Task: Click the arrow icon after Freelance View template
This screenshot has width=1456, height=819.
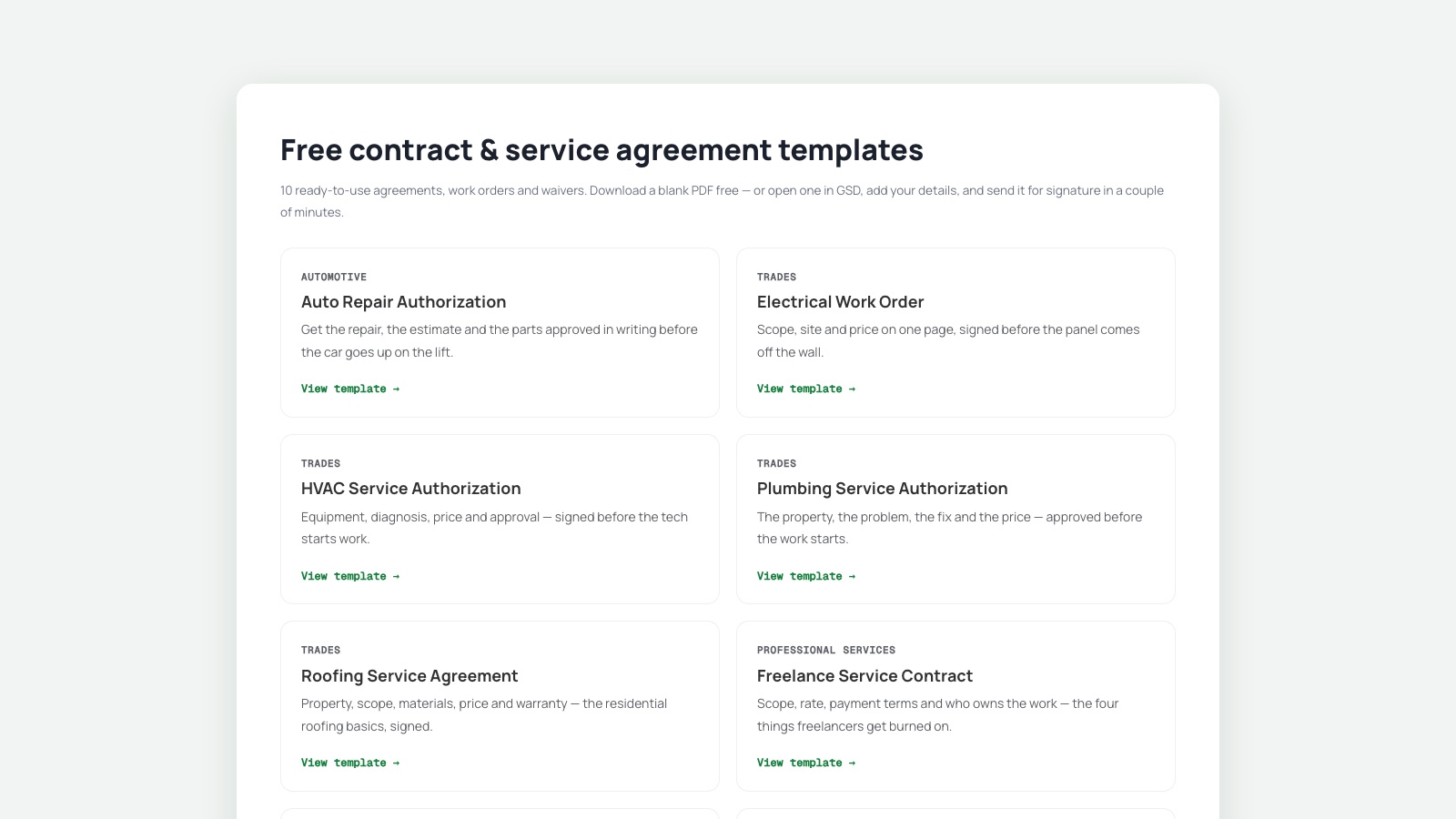Action: pos(852,763)
